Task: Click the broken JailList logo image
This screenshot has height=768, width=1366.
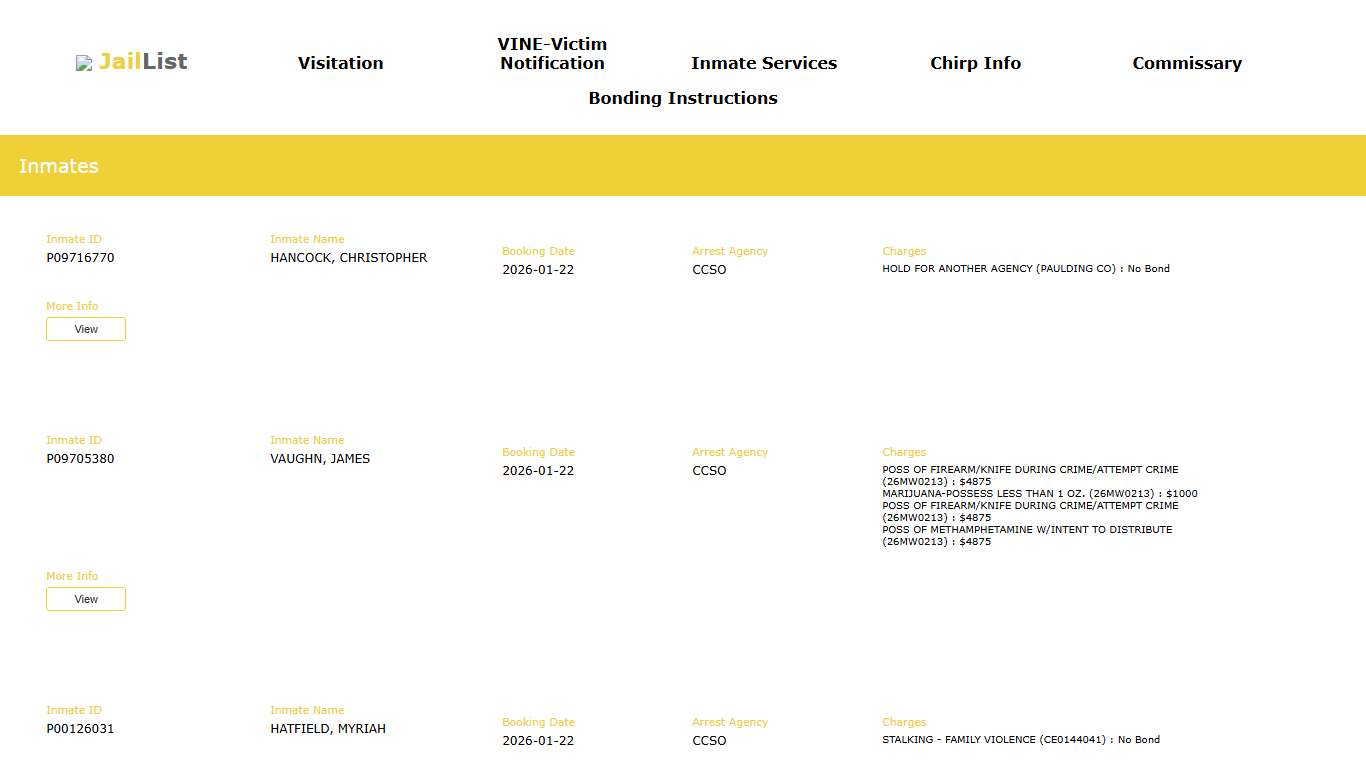Action: (x=84, y=63)
